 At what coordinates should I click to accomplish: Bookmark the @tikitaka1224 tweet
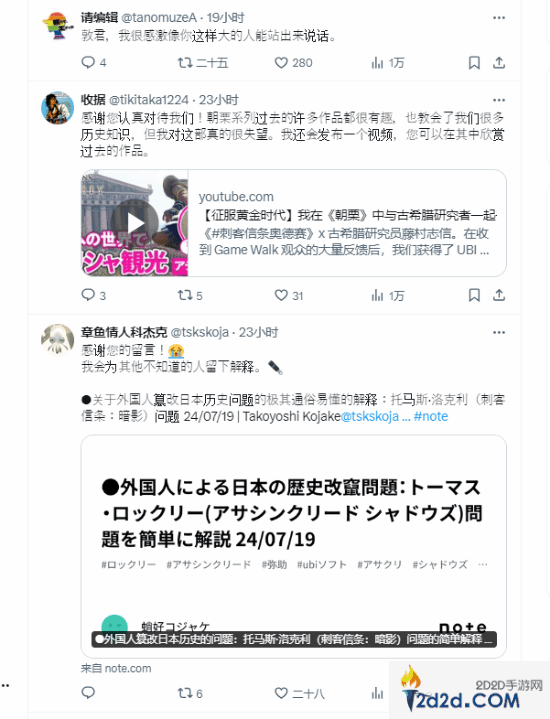[x=474, y=295]
